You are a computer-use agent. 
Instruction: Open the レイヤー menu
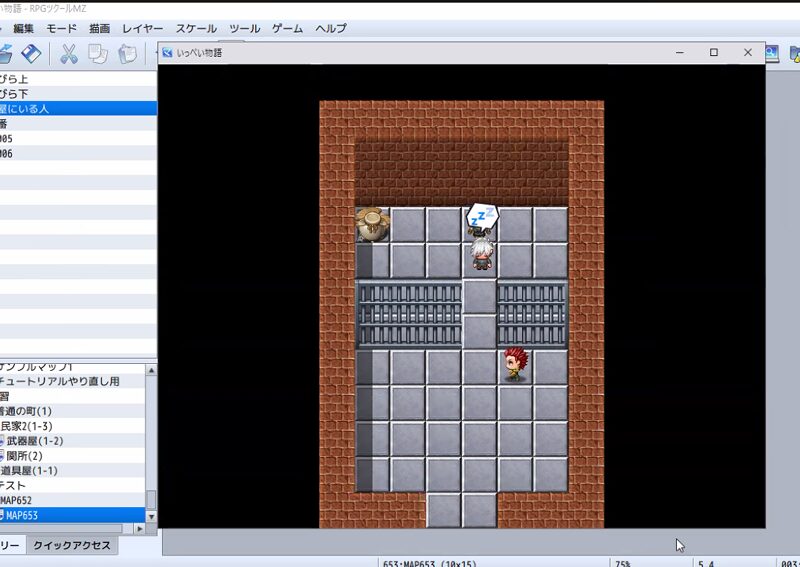point(143,29)
